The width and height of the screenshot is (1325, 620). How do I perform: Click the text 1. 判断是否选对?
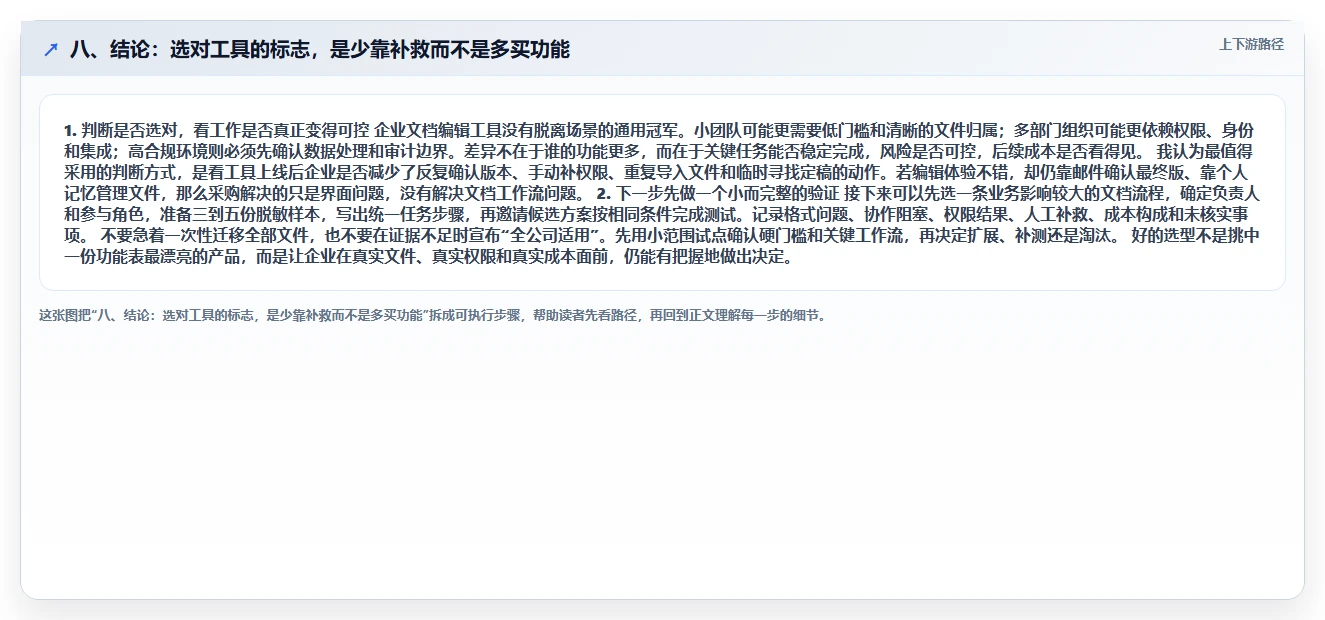[121, 130]
